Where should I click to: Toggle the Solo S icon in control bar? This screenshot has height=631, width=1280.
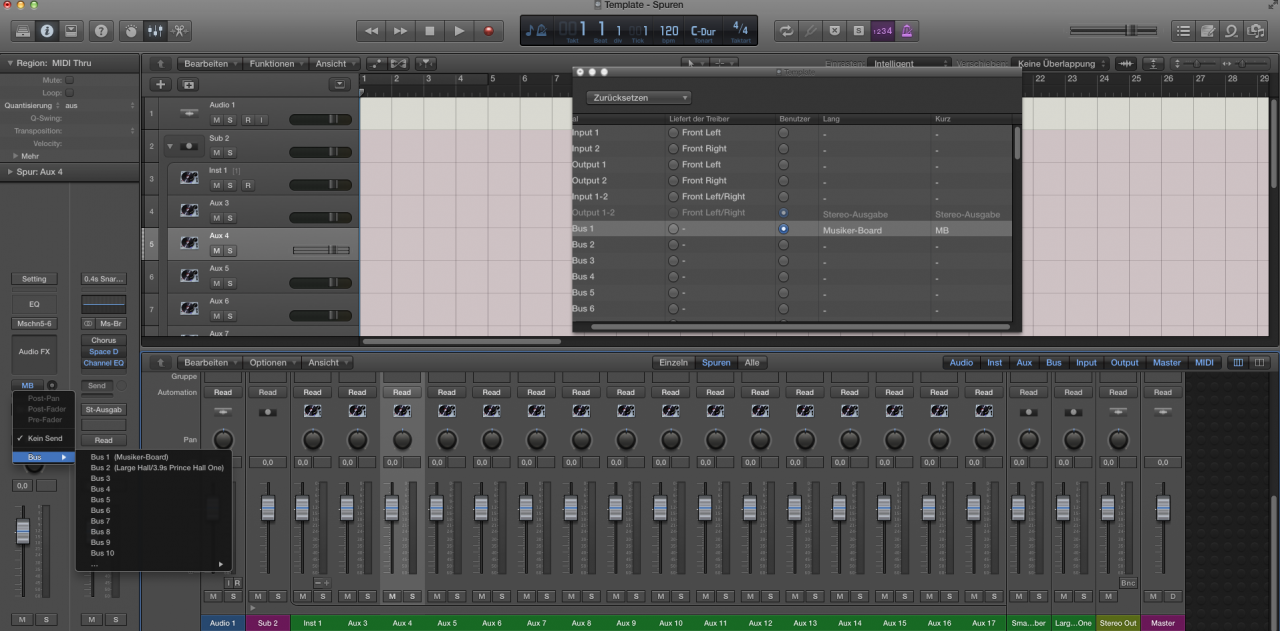(x=859, y=31)
